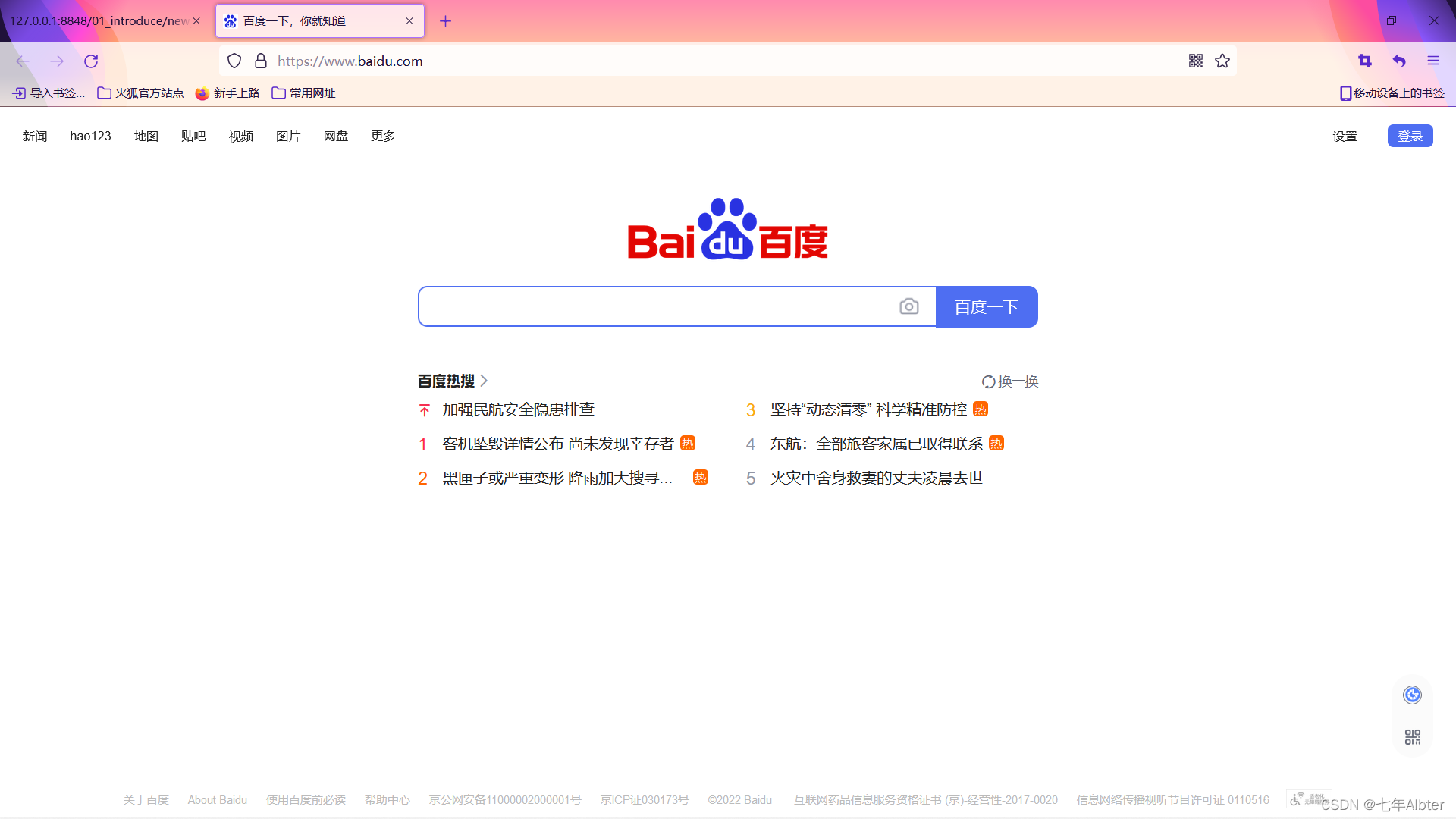
Task: Click the tracking protection shield icon
Action: [x=234, y=61]
